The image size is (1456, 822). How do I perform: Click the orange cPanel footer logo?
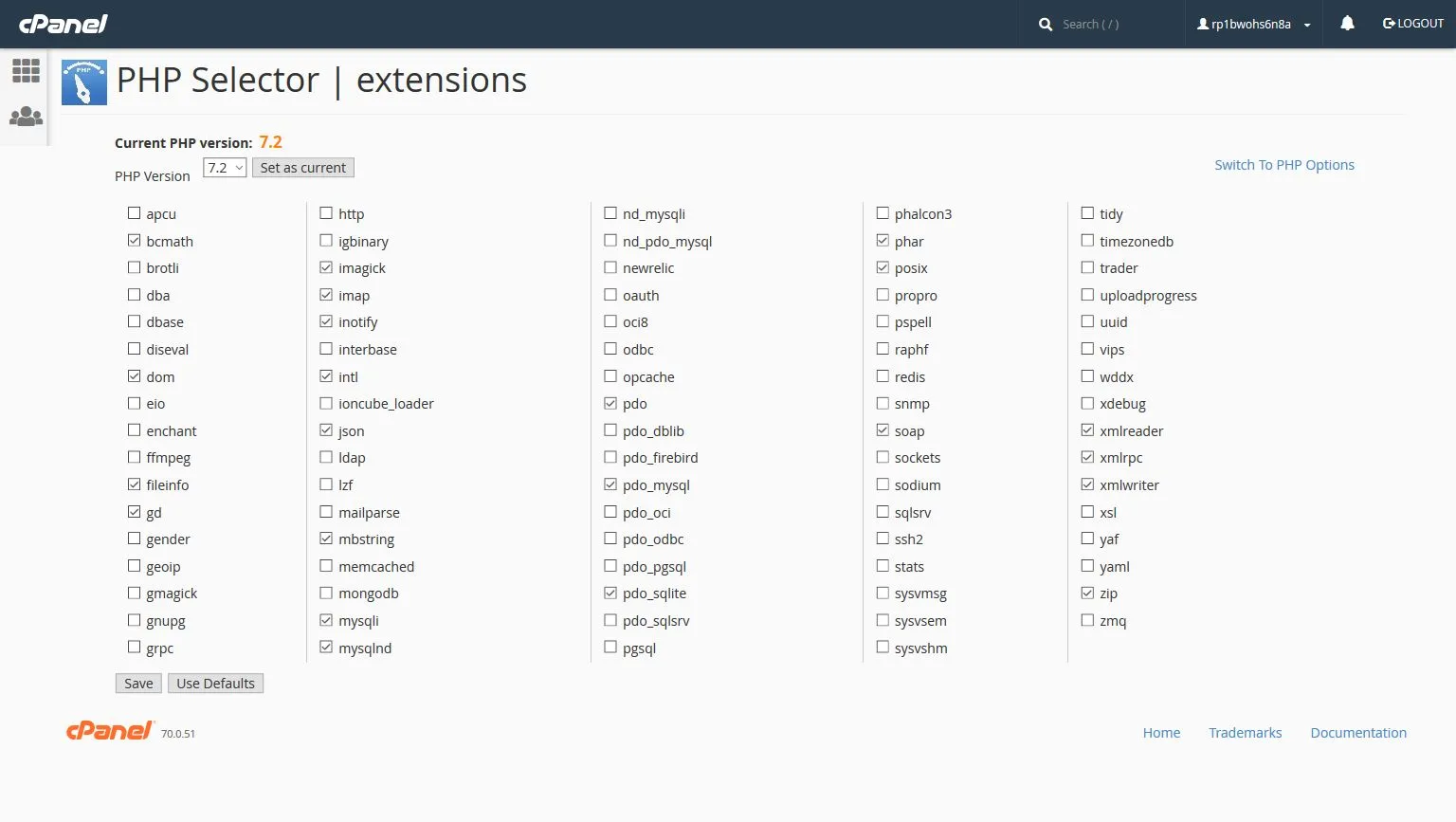(110, 730)
